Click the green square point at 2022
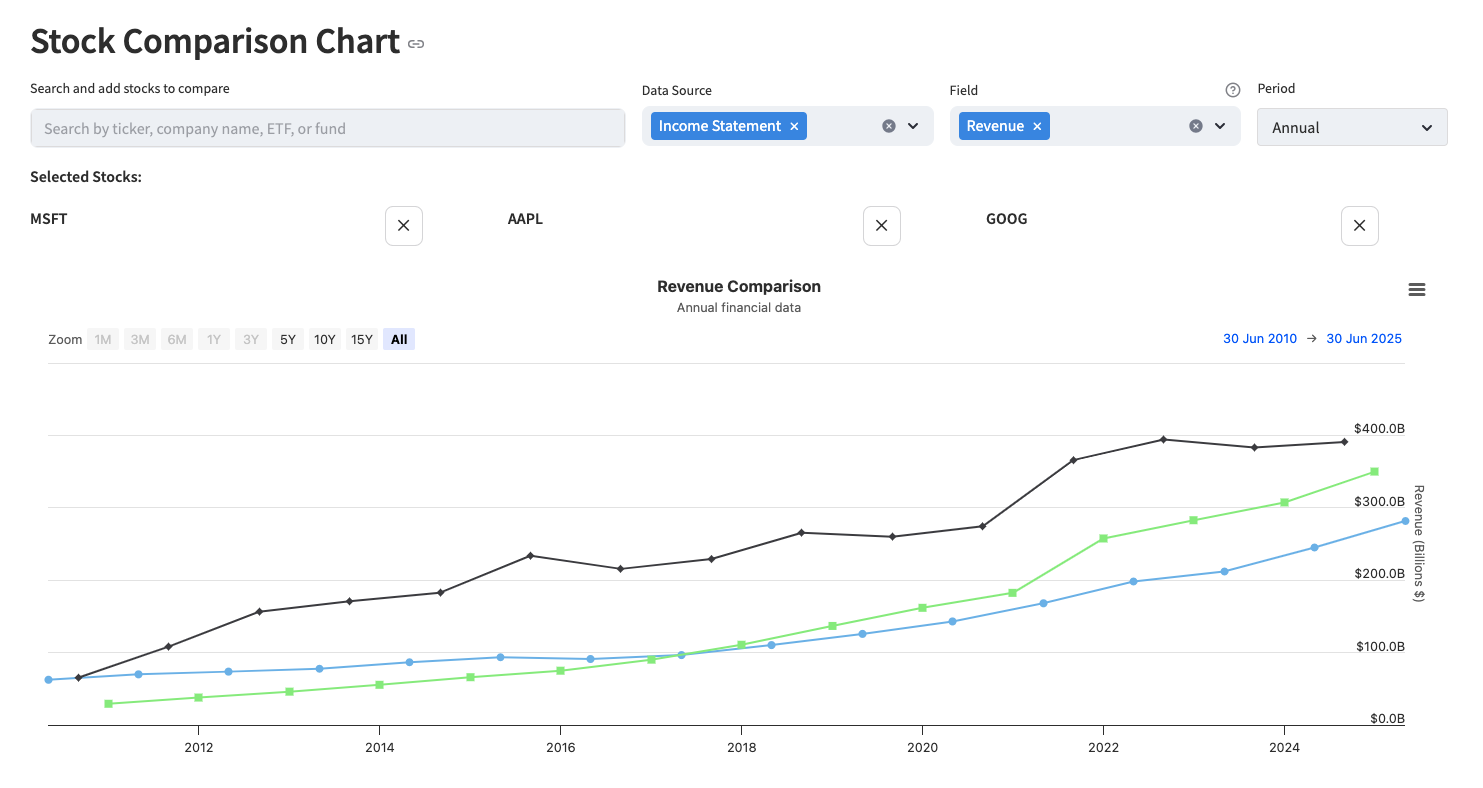The image size is (1483, 788). pos(1103,538)
